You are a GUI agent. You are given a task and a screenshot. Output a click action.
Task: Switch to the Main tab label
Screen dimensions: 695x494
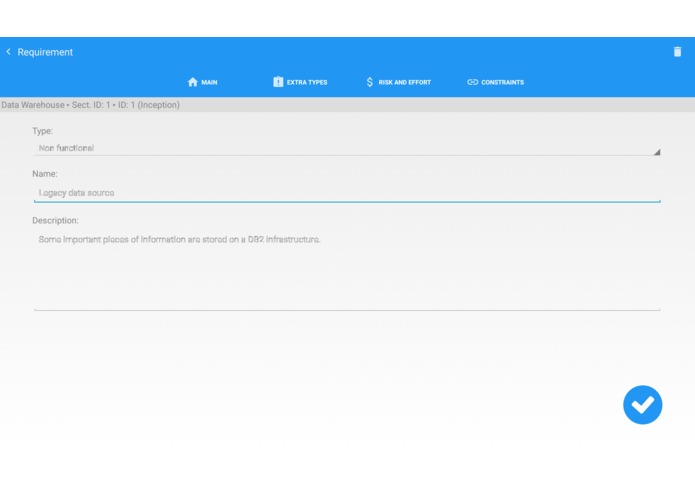tap(209, 82)
